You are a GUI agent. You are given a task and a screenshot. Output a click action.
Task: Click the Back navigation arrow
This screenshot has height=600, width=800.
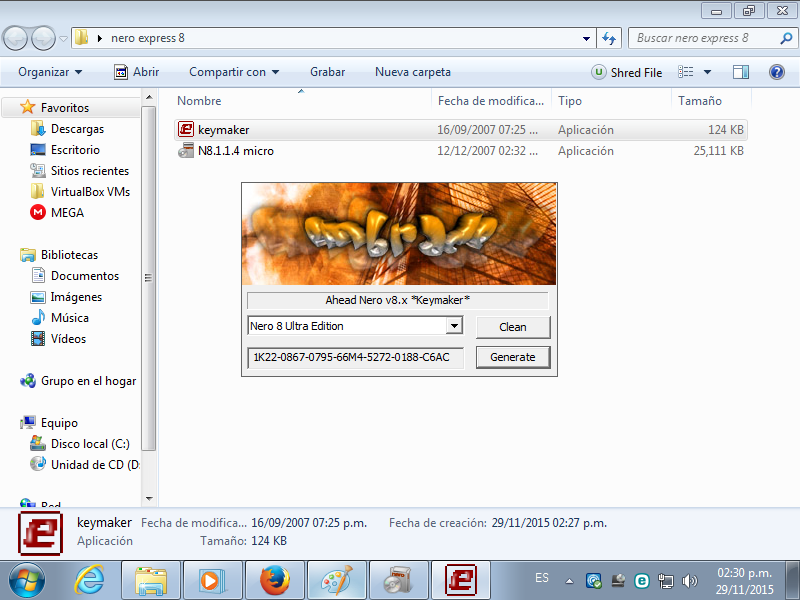point(15,38)
